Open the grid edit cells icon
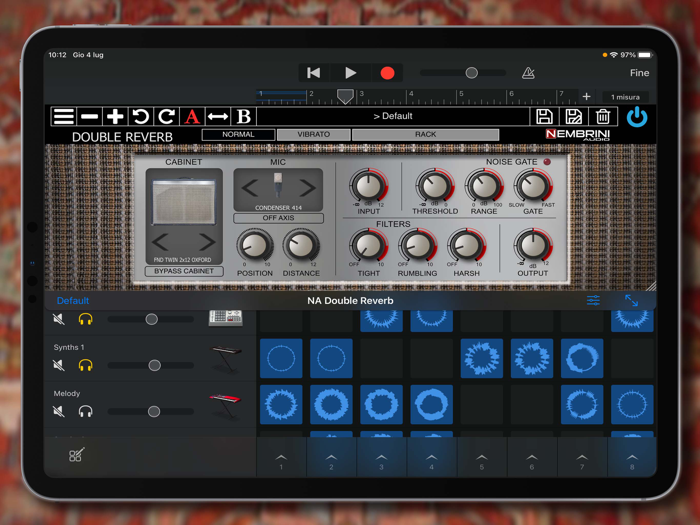Screen dimensions: 700x525 coord(75,455)
